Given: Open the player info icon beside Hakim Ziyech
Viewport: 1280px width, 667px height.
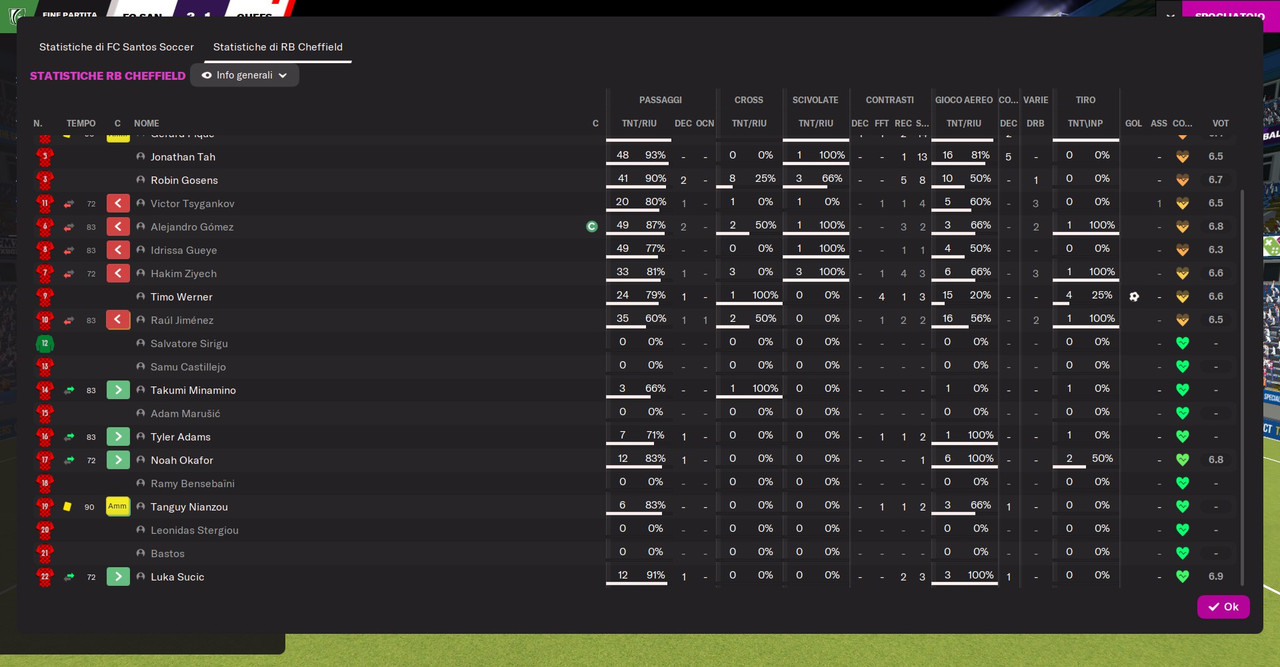Looking at the screenshot, I should [141, 274].
